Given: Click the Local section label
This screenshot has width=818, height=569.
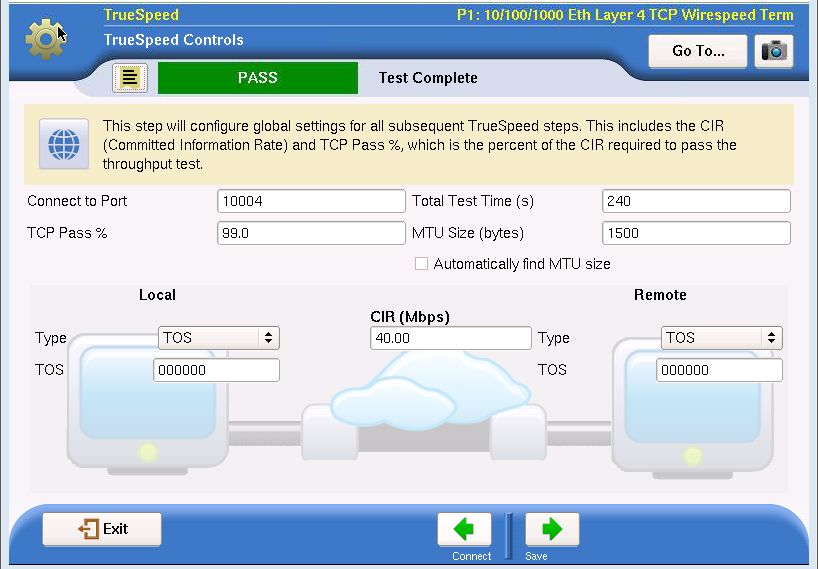Looking at the screenshot, I should click(157, 295).
